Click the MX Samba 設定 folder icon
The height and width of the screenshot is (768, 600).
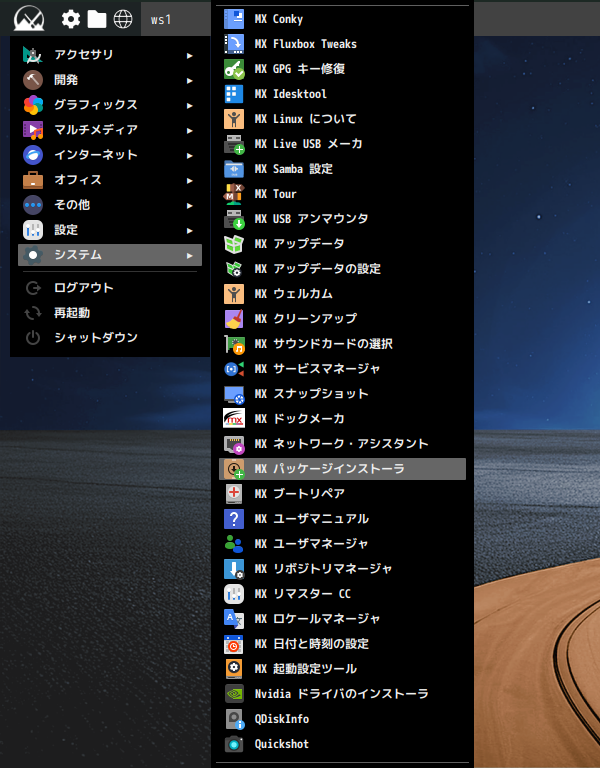point(234,169)
